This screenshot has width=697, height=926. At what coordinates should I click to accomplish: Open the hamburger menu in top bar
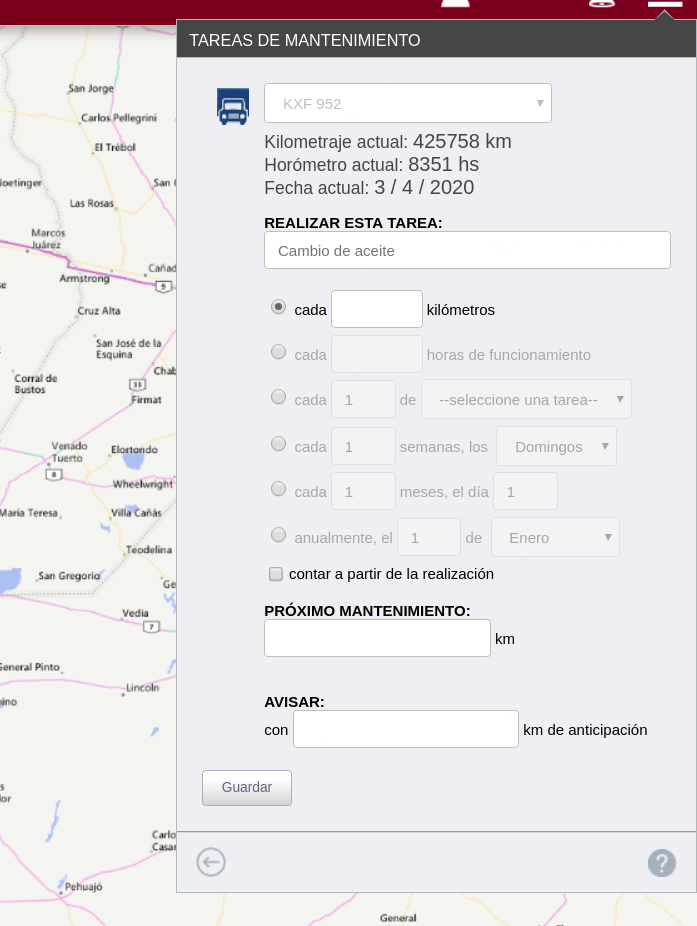click(x=664, y=4)
